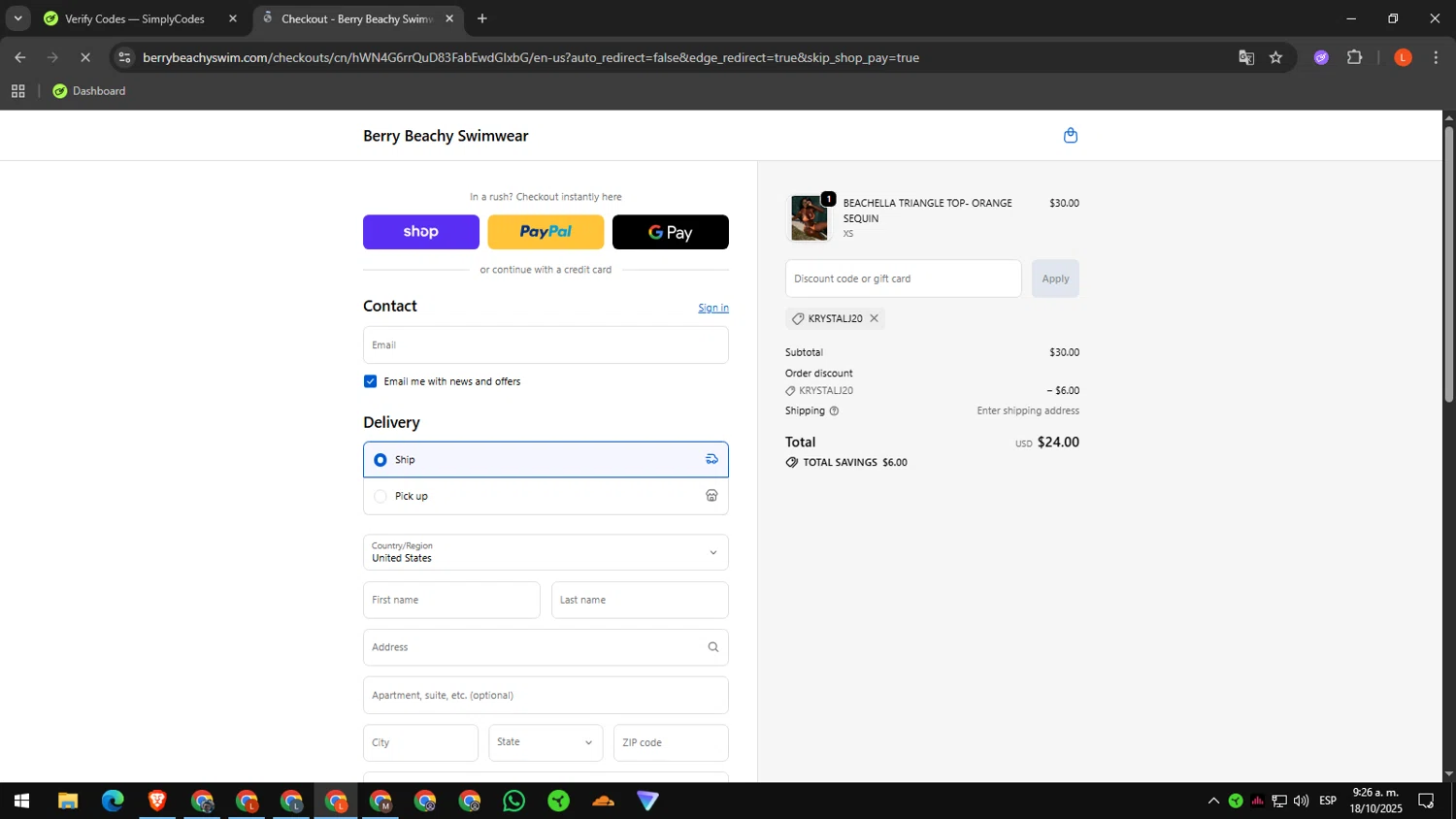Open the notification center icon

pos(1426,801)
